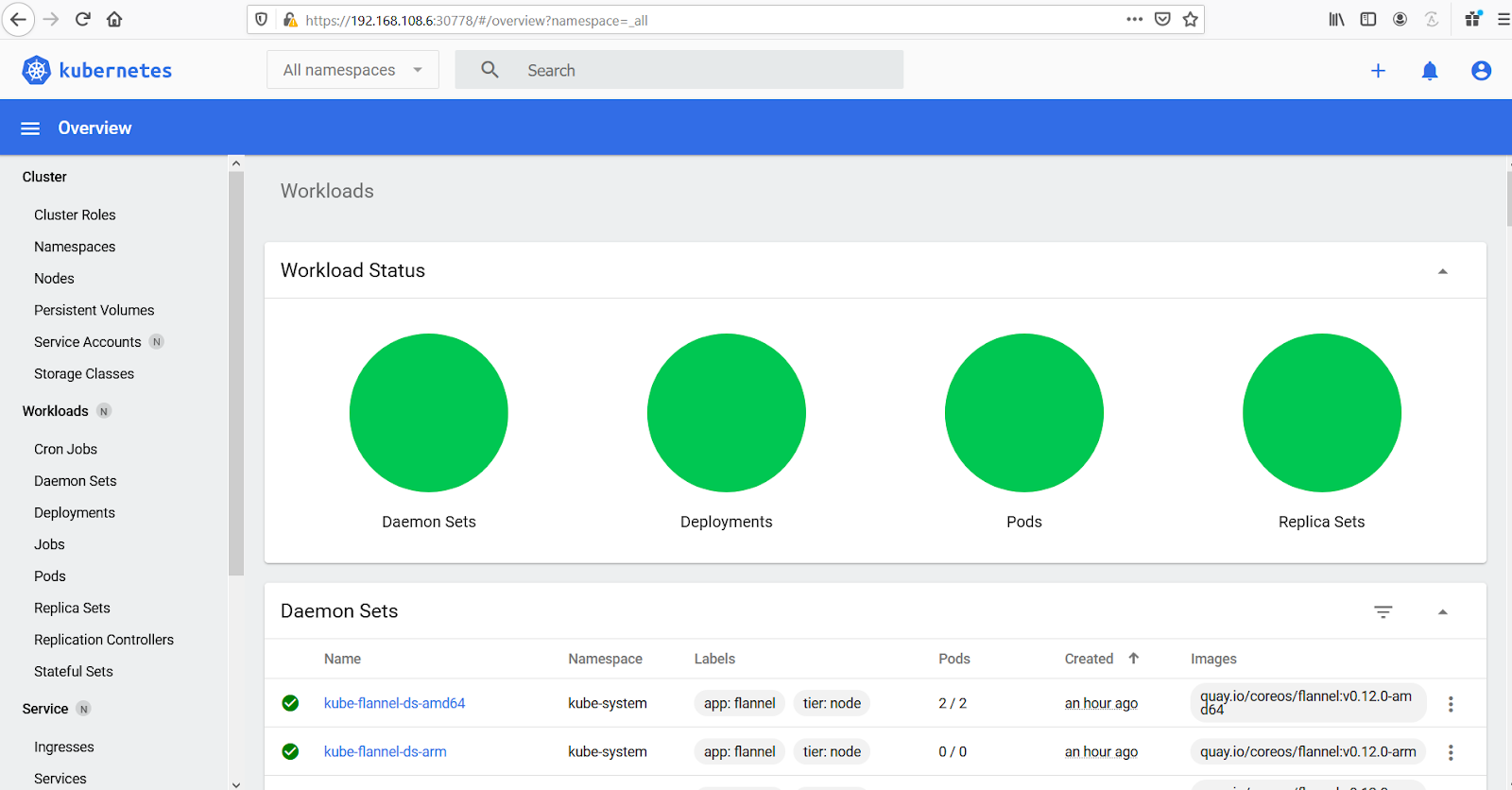Open Deployments in sidebar
Image resolution: width=1512 pixels, height=790 pixels.
click(x=75, y=512)
